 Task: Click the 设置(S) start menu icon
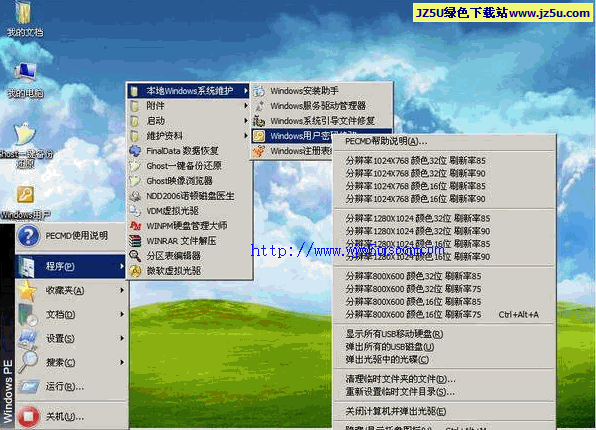[x=28, y=339]
